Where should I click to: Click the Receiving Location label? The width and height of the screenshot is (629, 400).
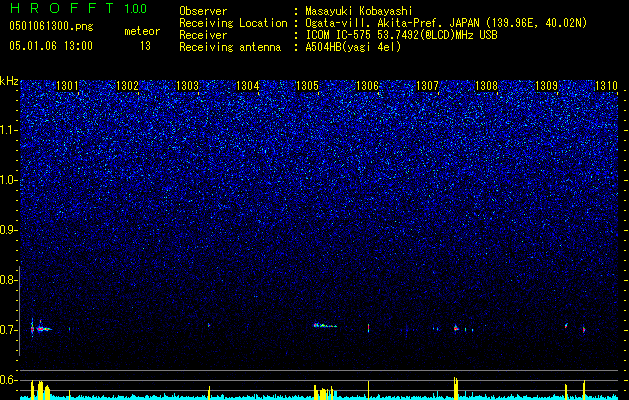pos(233,23)
